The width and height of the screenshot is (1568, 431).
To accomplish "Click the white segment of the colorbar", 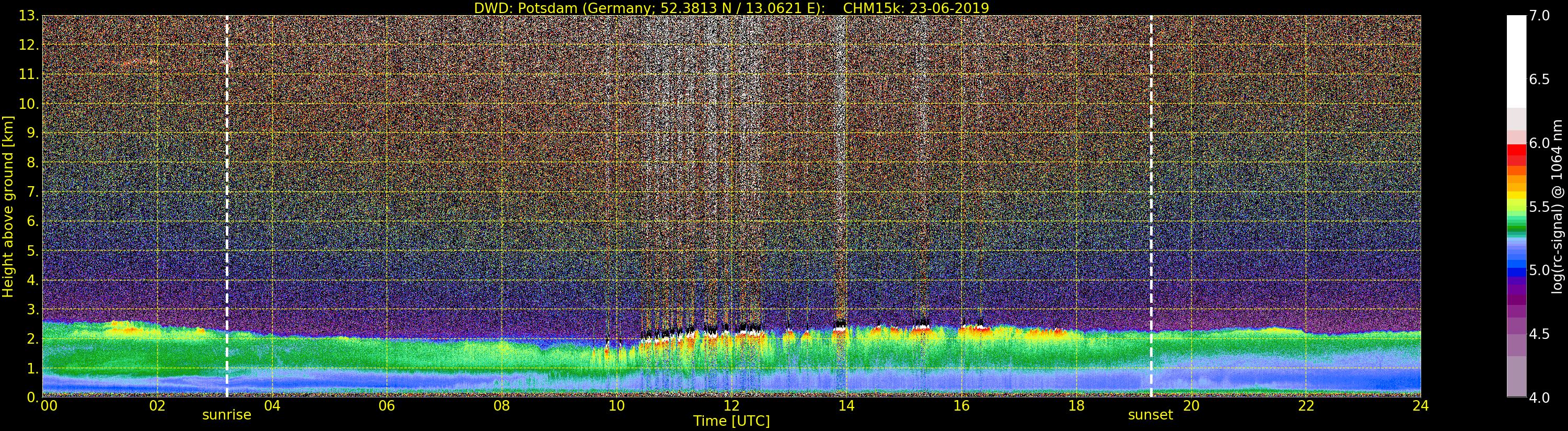I will click(1516, 61).
